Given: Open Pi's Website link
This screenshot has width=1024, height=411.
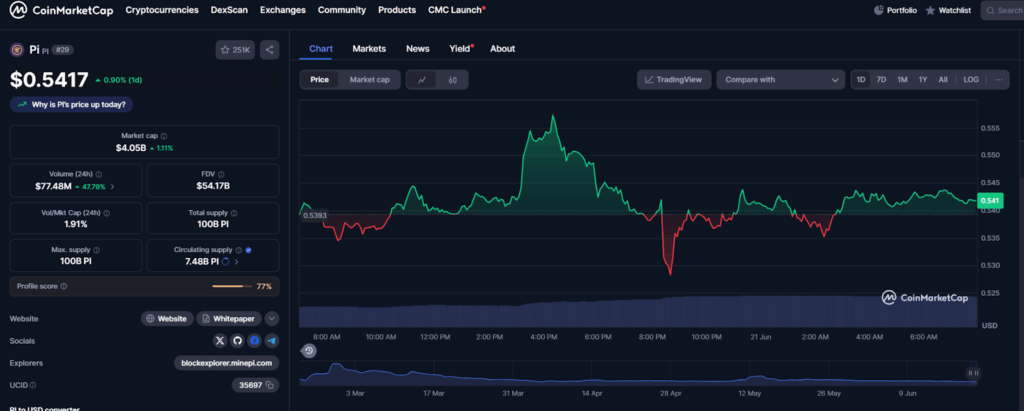Looking at the screenshot, I should 167,319.
